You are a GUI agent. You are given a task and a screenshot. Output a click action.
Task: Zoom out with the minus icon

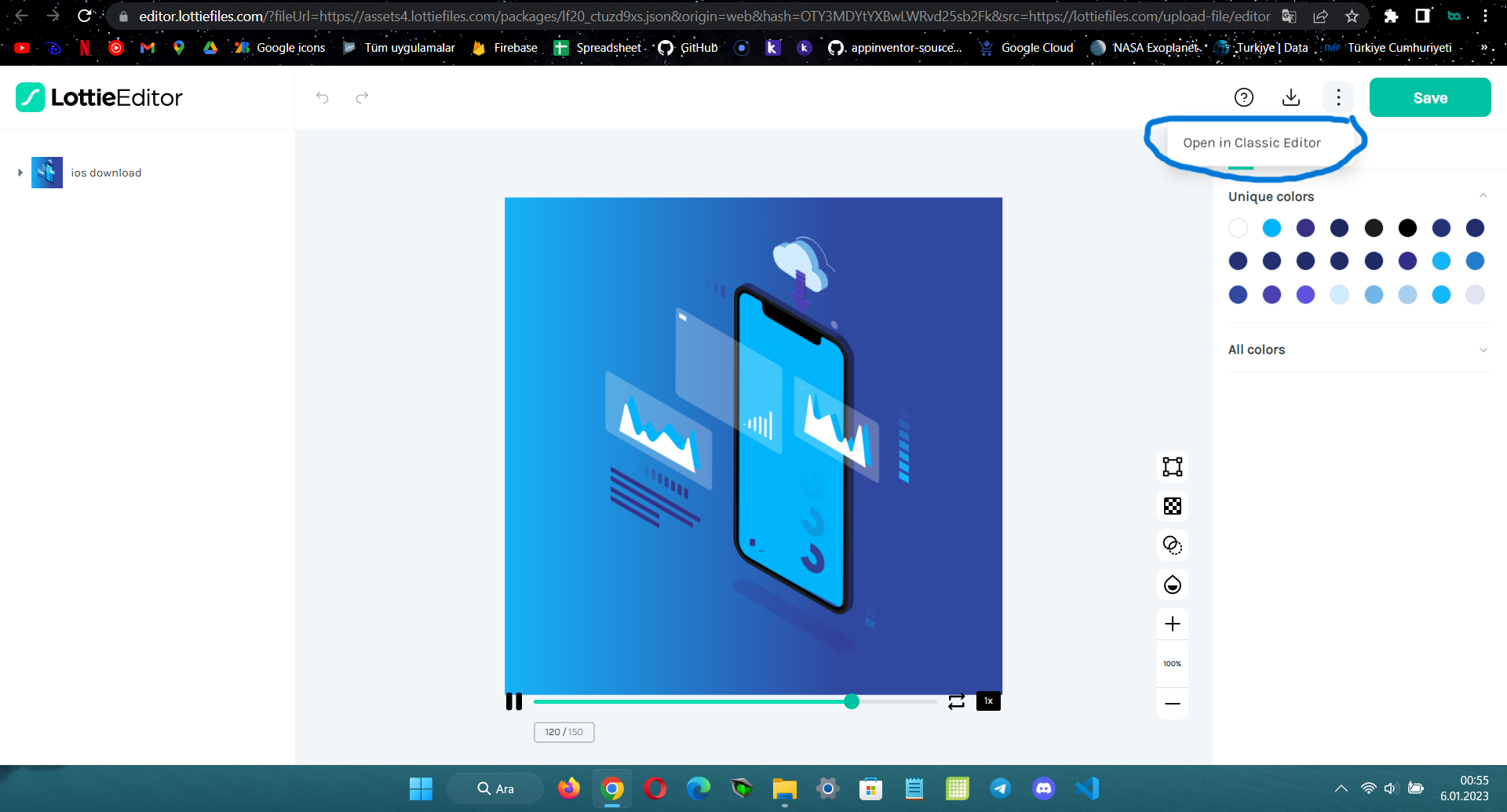pos(1173,704)
